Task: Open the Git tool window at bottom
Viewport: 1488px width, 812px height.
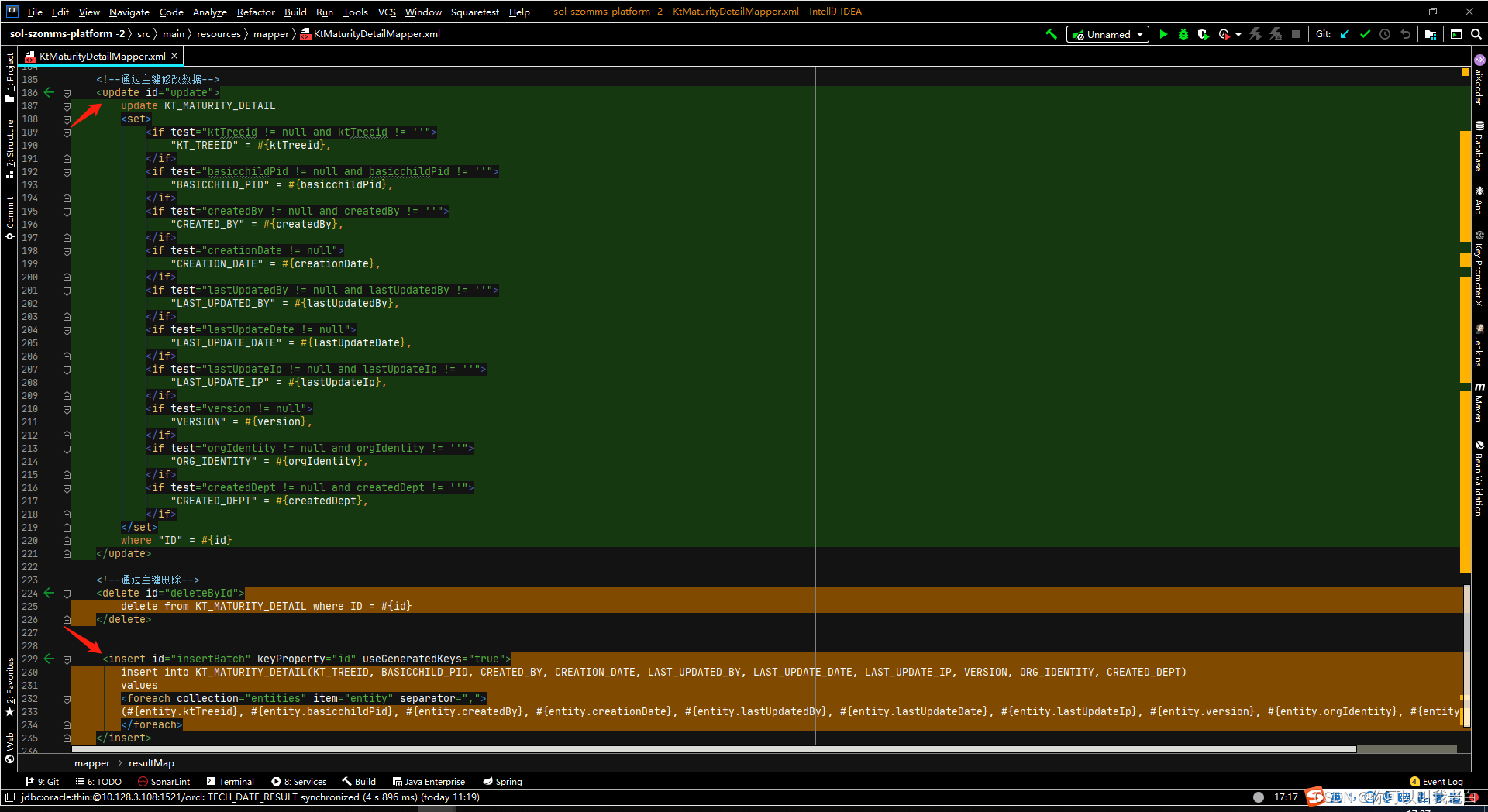Action: (x=43, y=782)
